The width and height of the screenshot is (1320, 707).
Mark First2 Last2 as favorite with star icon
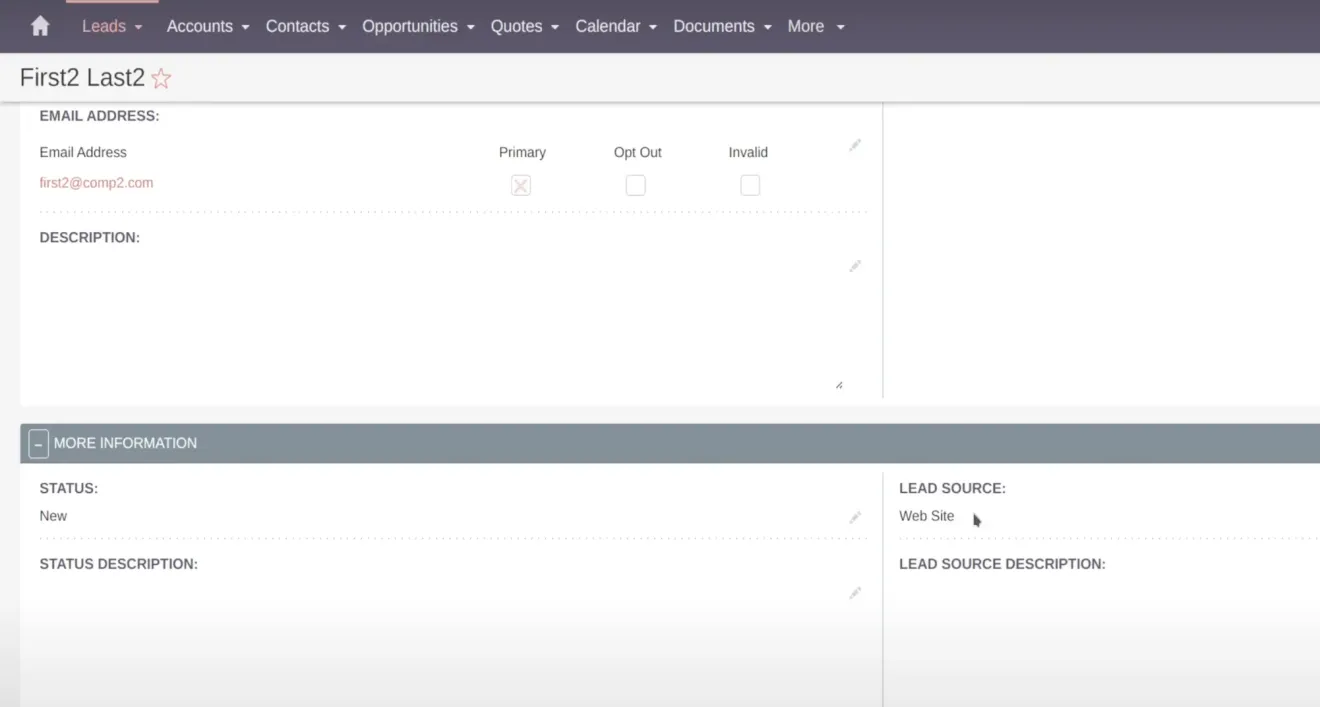(x=160, y=77)
